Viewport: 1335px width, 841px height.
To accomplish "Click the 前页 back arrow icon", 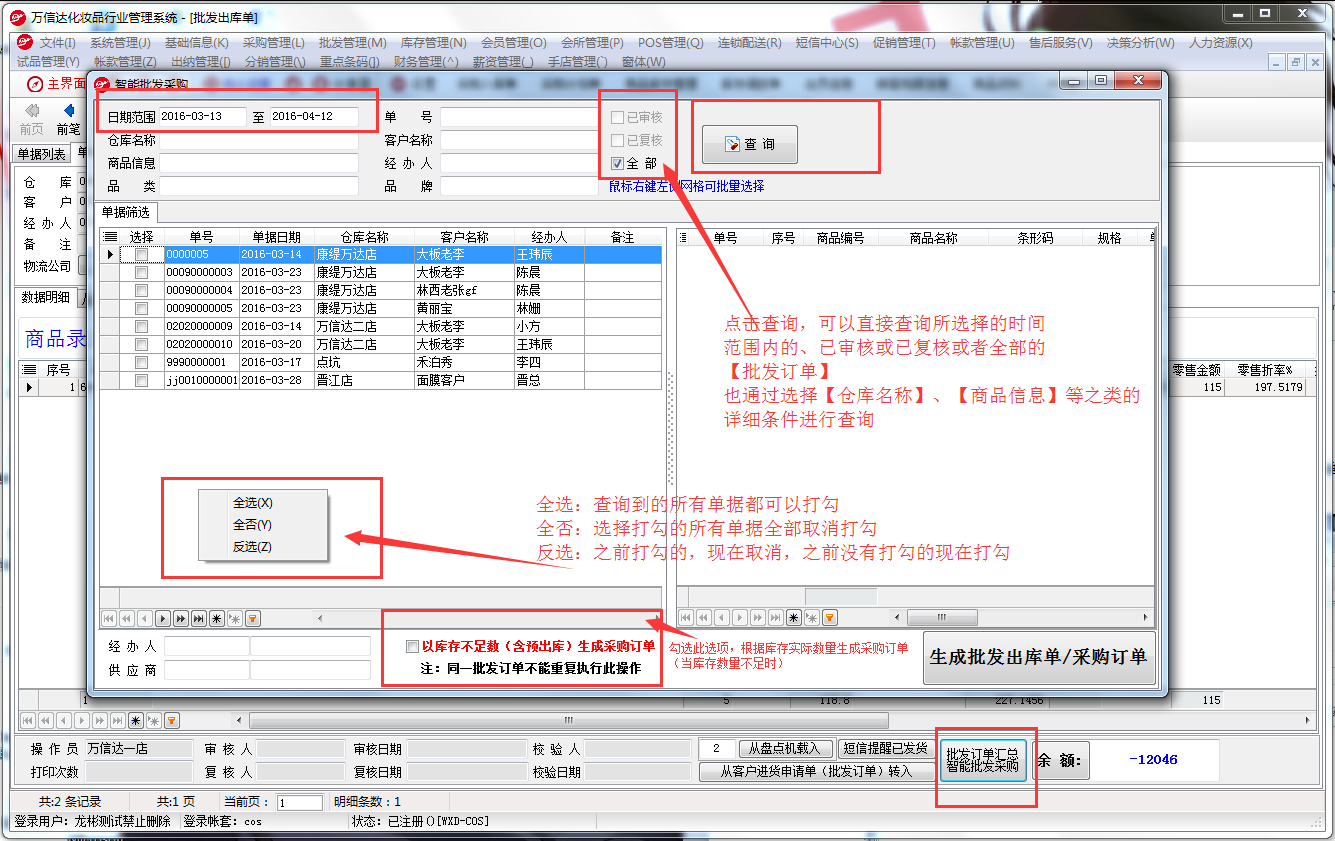I will [x=32, y=110].
